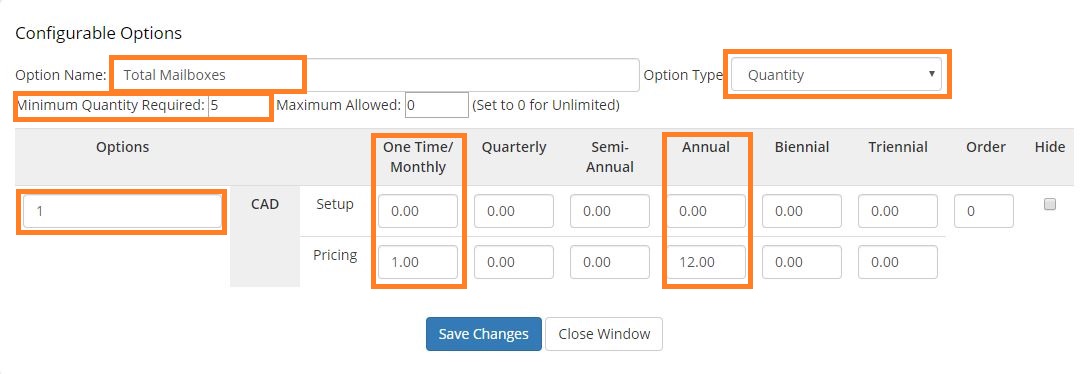Select the Quarterly Setup field
The image size is (1087, 374).
[x=514, y=211]
